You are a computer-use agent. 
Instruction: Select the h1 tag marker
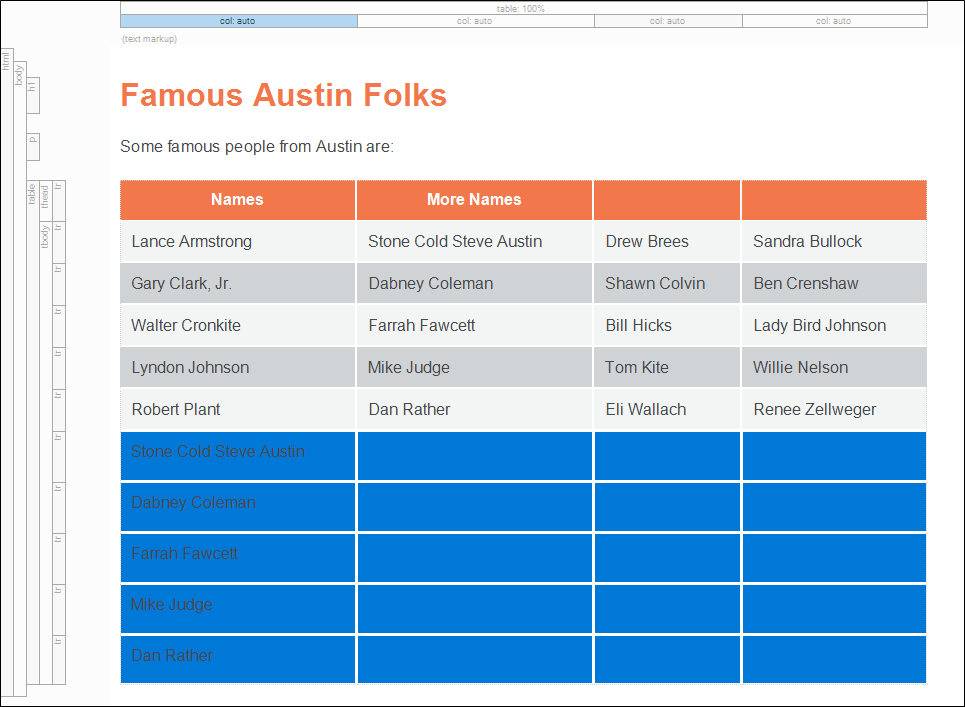point(33,95)
